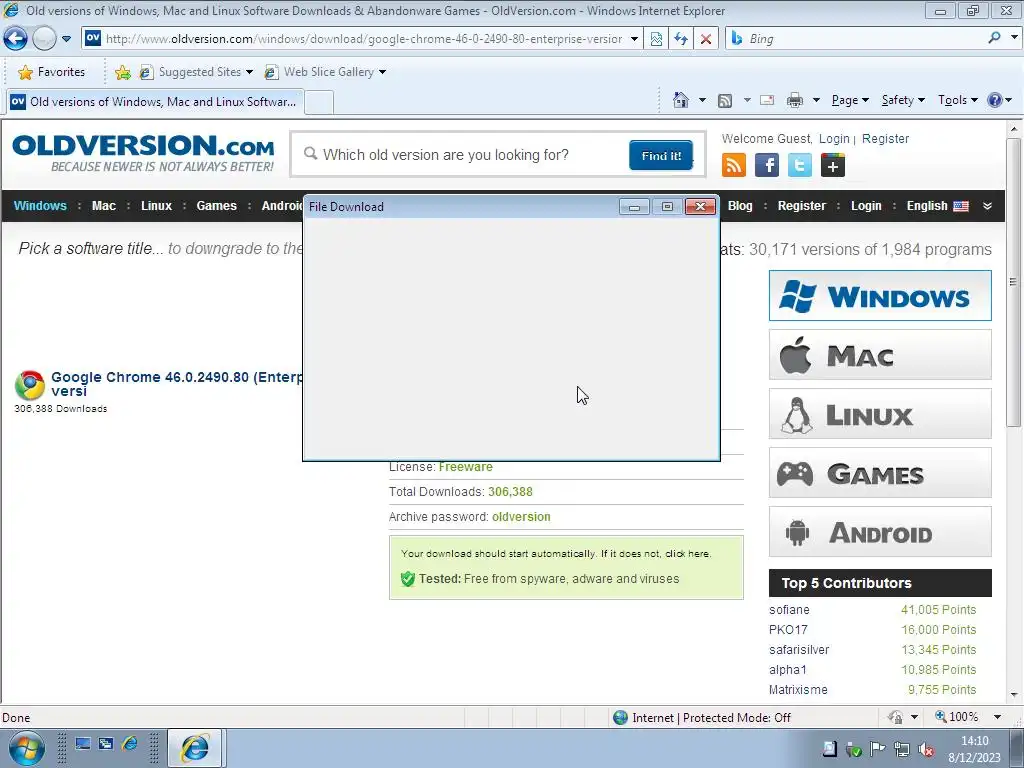Click the Print icon in command bar
The image size is (1024, 768).
coord(795,100)
